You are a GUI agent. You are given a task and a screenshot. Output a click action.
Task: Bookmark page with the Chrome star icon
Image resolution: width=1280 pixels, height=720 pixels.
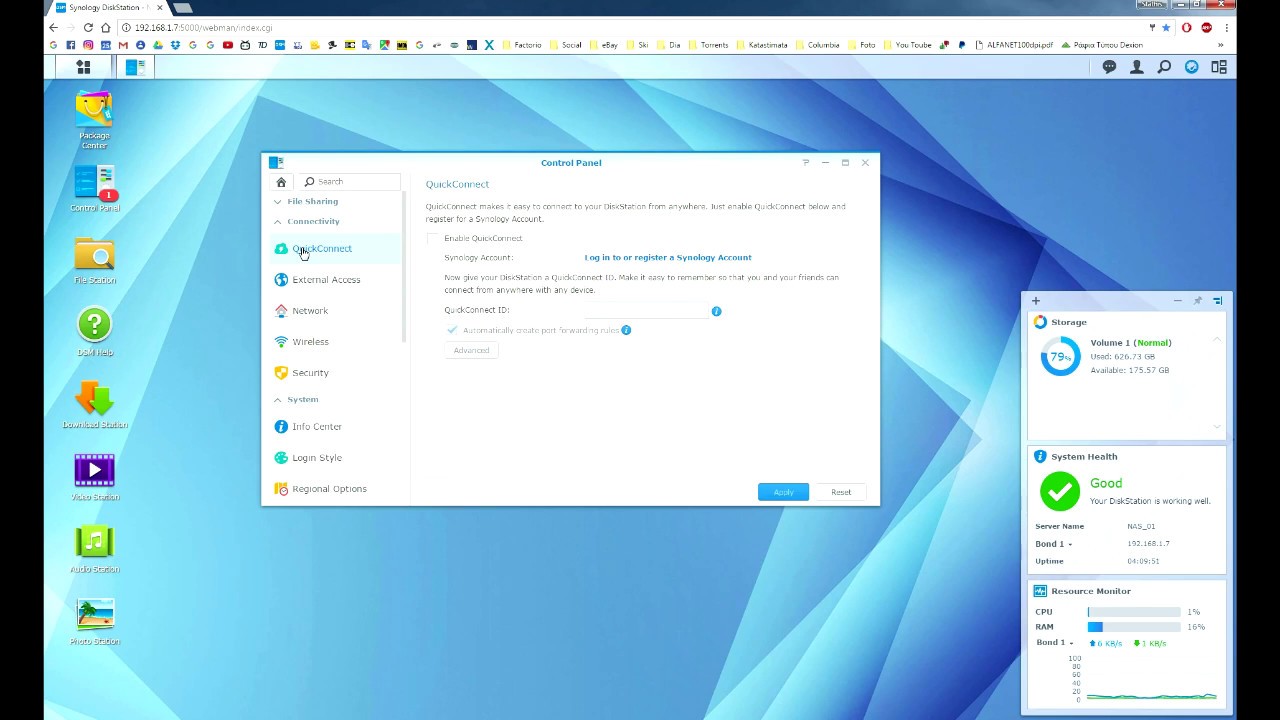[1166, 28]
